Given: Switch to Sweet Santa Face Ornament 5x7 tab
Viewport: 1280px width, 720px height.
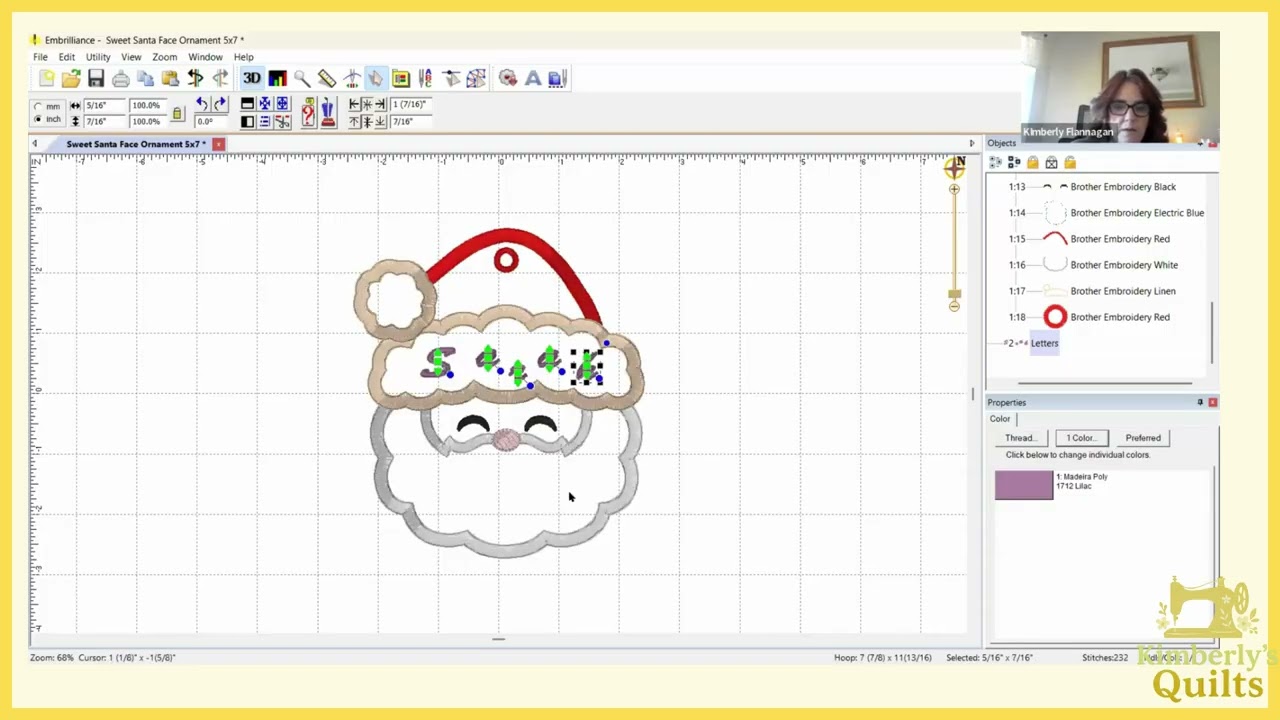Looking at the screenshot, I should point(136,144).
